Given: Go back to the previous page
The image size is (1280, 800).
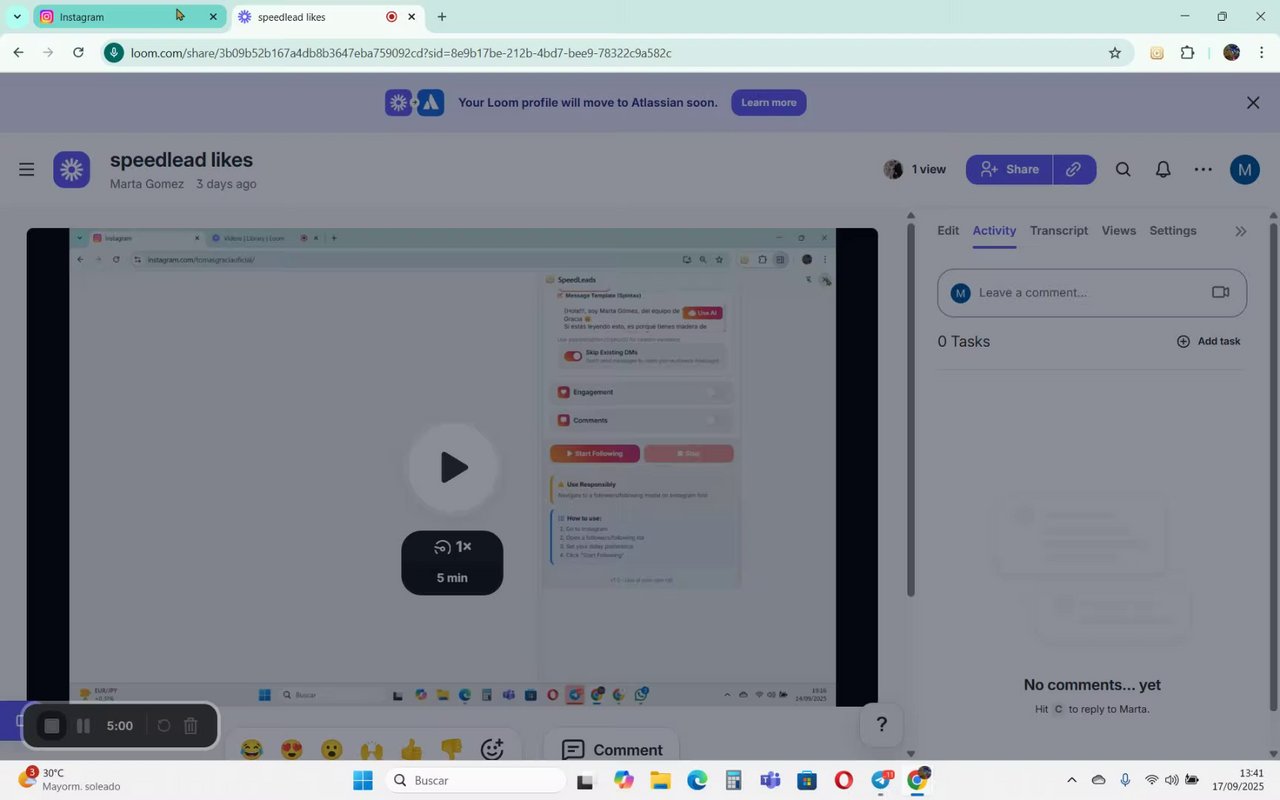Looking at the screenshot, I should click(x=18, y=53).
